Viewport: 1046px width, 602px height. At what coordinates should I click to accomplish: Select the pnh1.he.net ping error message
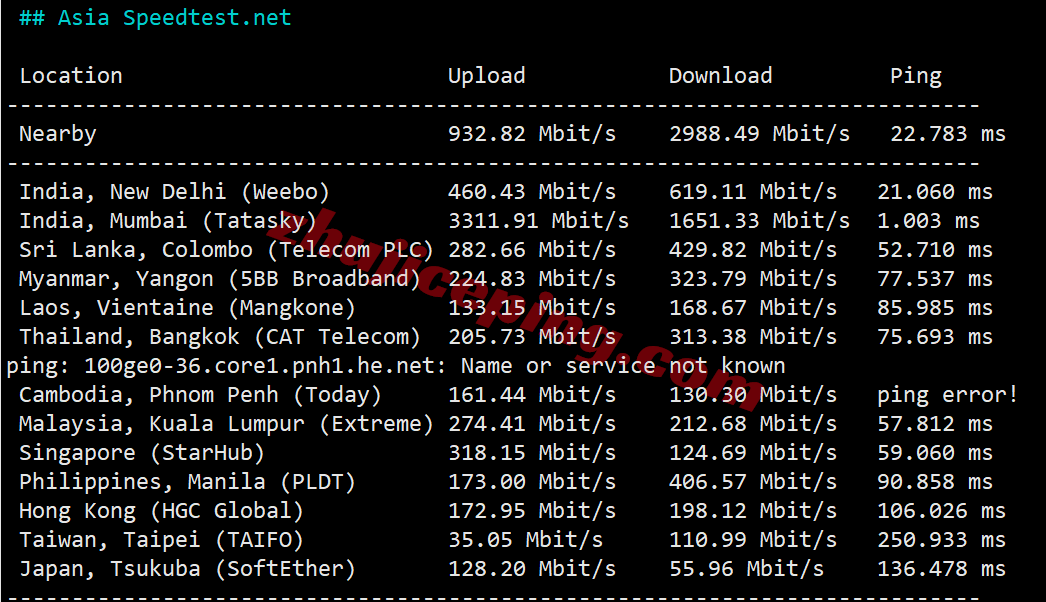coord(396,366)
